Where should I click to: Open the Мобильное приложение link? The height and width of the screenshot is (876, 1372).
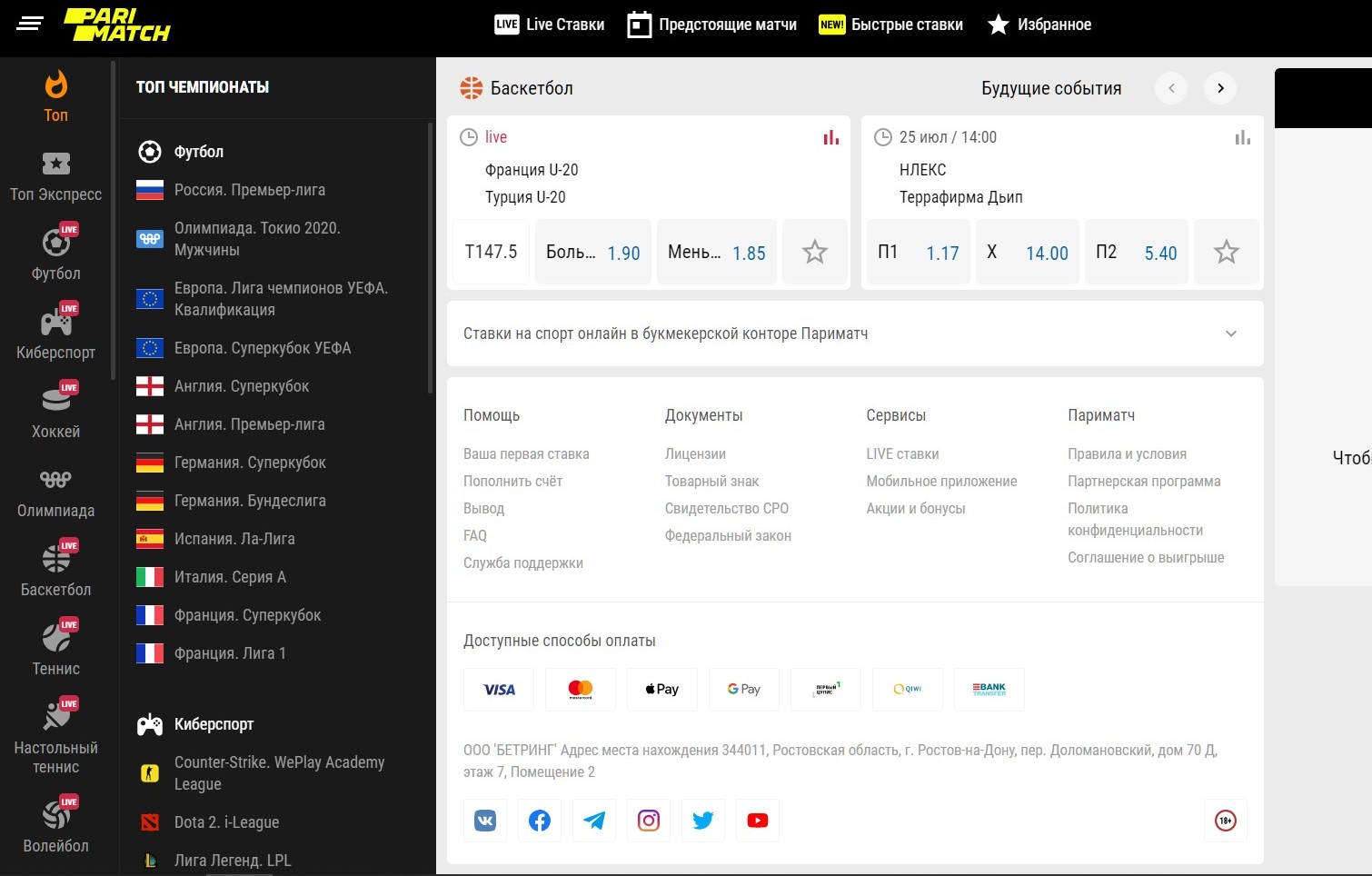click(x=941, y=482)
